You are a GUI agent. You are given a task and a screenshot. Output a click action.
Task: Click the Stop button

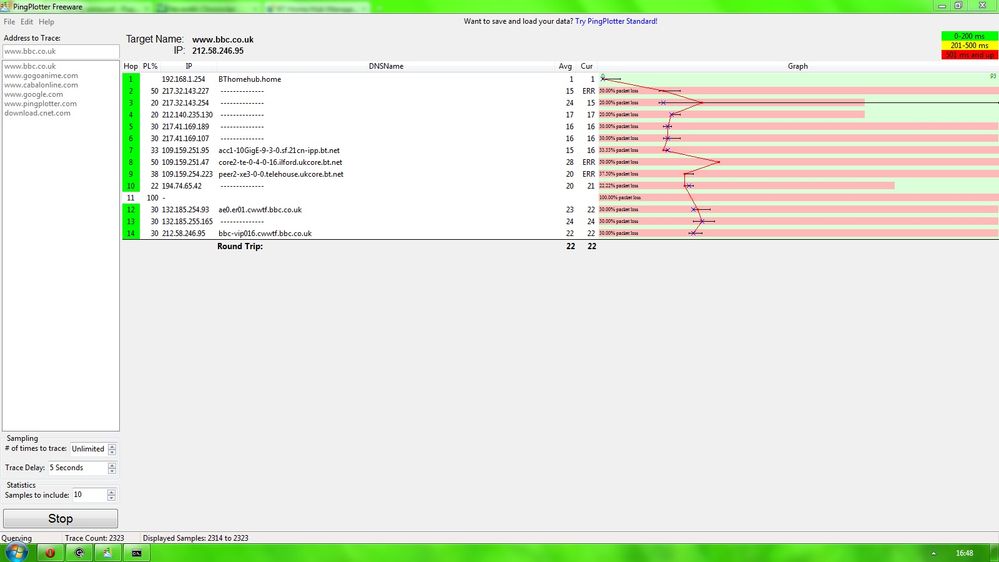tap(61, 519)
